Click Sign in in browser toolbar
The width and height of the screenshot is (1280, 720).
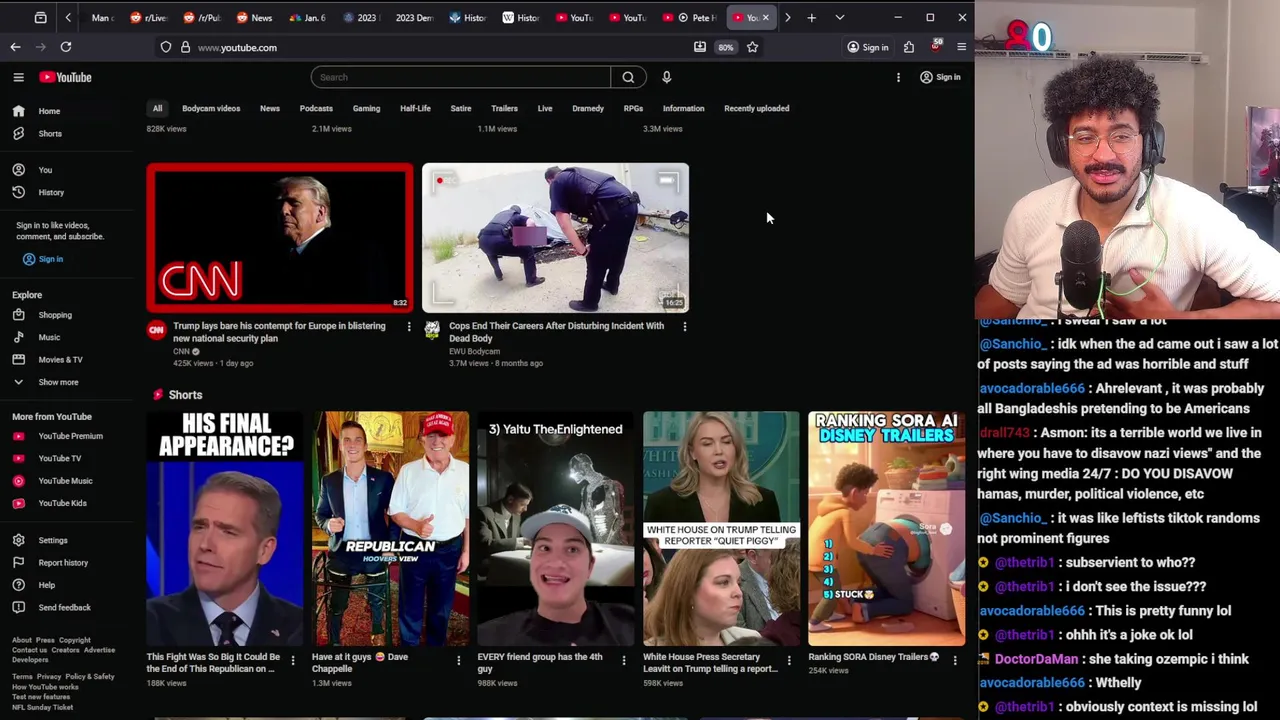click(867, 47)
